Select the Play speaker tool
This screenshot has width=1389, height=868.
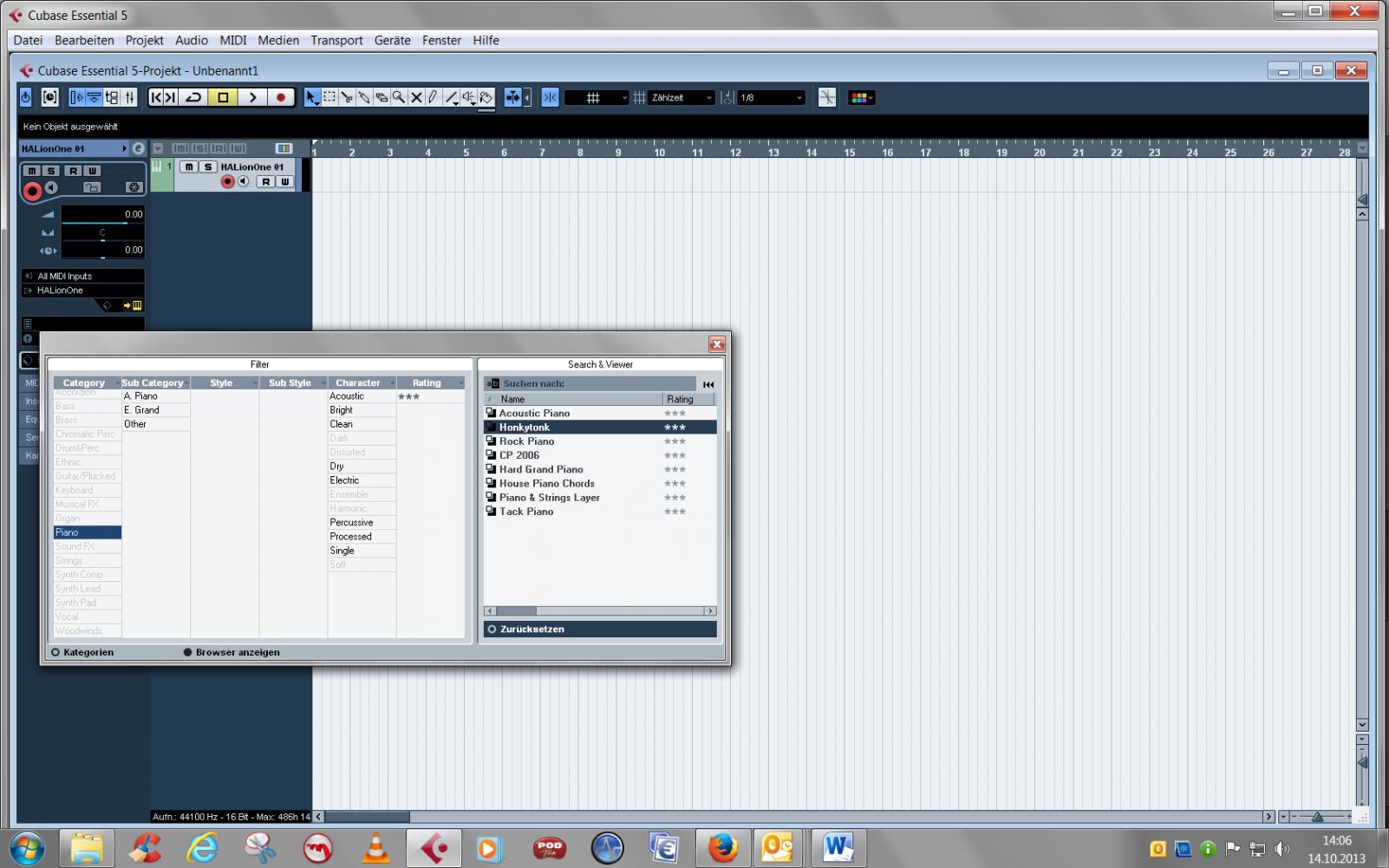click(x=468, y=98)
